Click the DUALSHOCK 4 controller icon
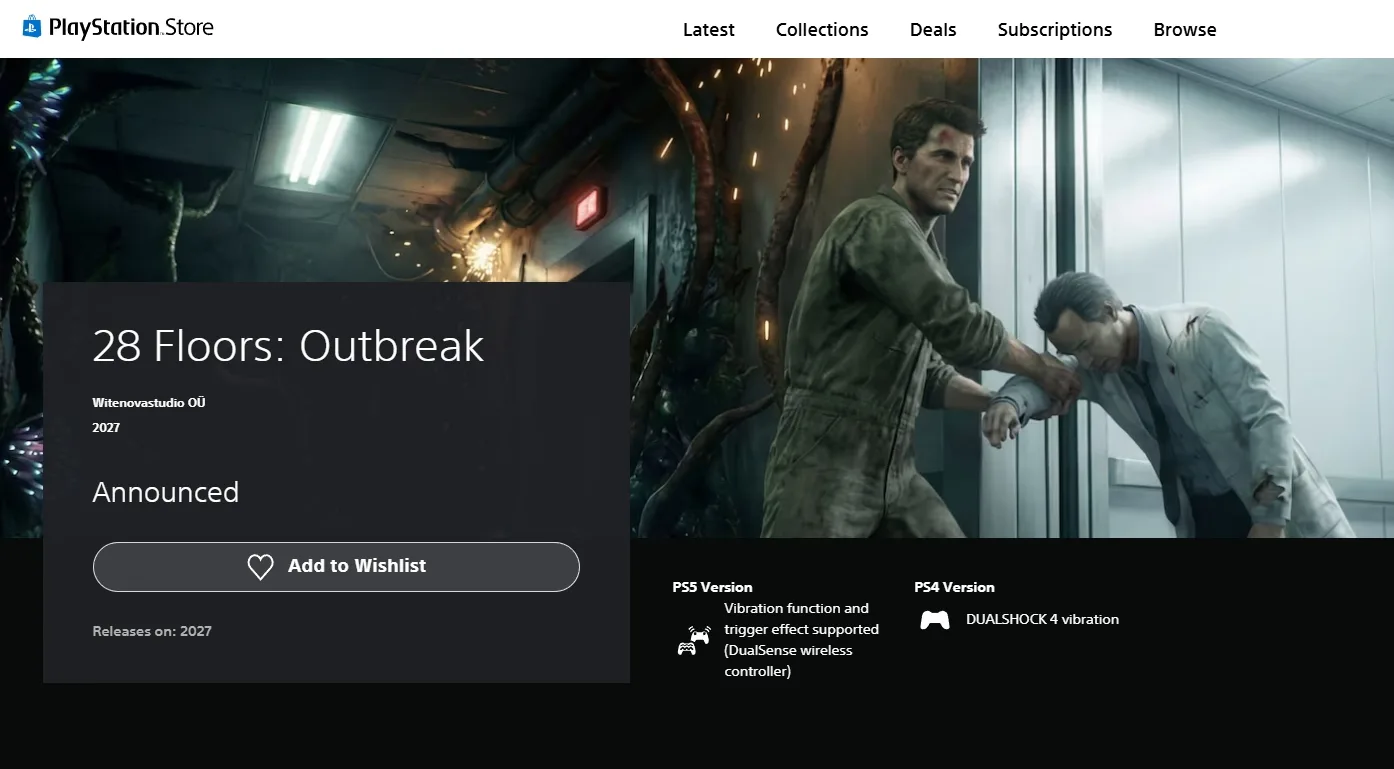 coord(934,620)
